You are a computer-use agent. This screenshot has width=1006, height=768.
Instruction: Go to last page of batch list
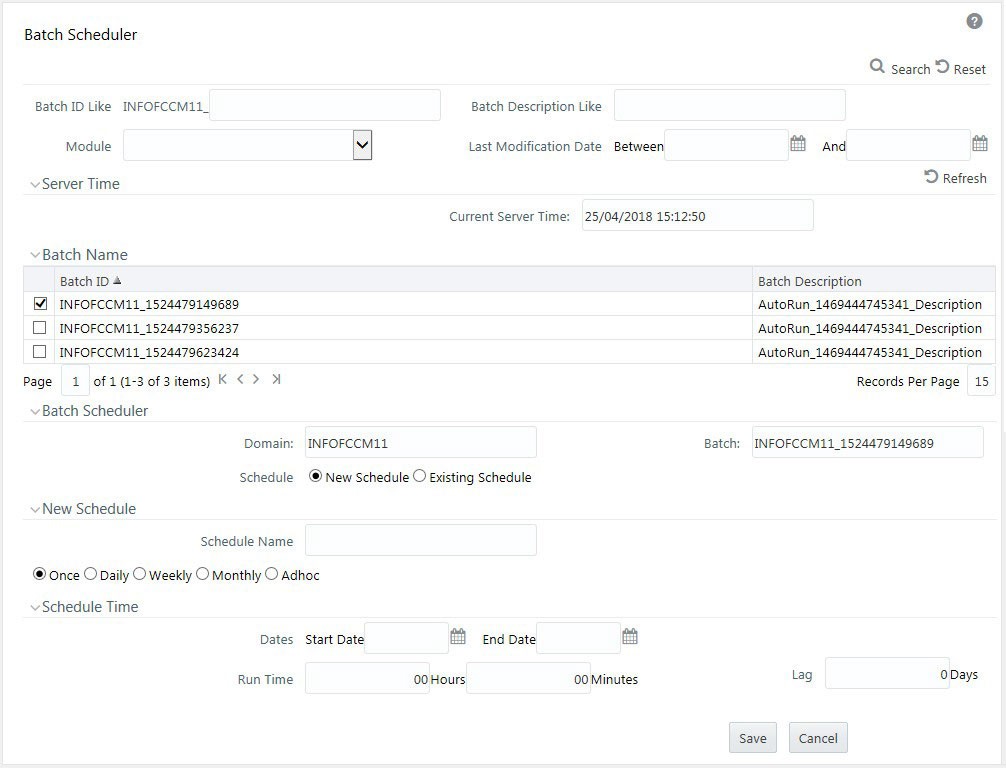point(276,379)
